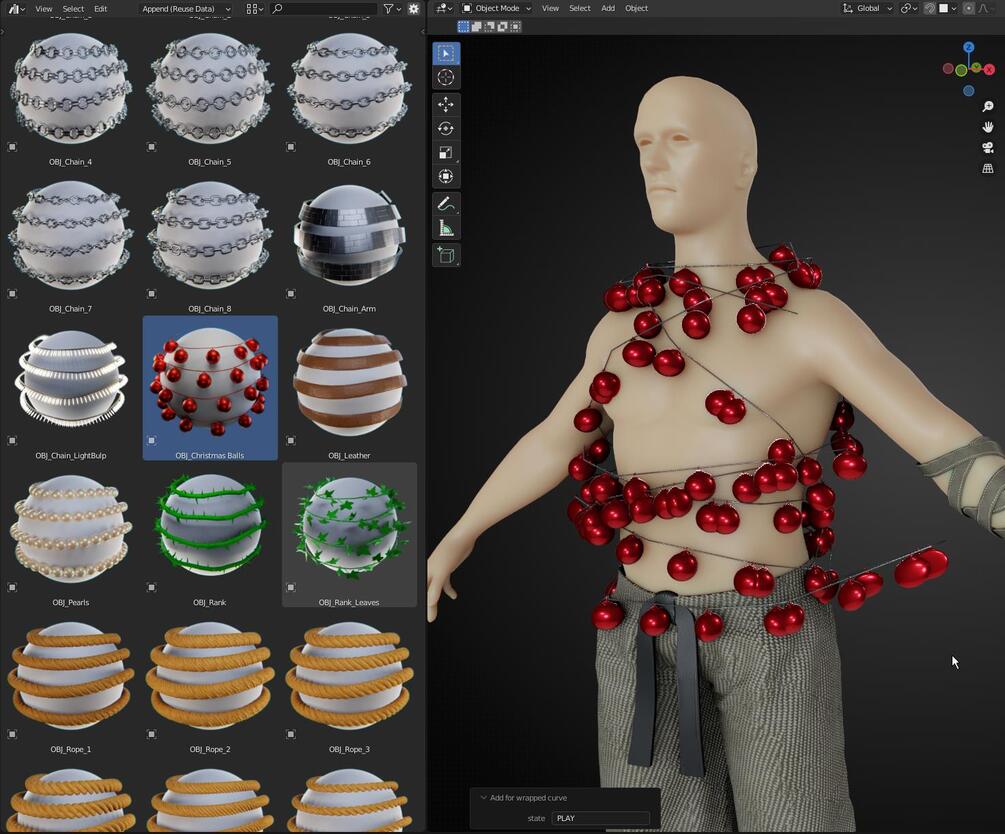The width and height of the screenshot is (1005, 834).
Task: Open asset browser settings gear icon
Action: [413, 8]
